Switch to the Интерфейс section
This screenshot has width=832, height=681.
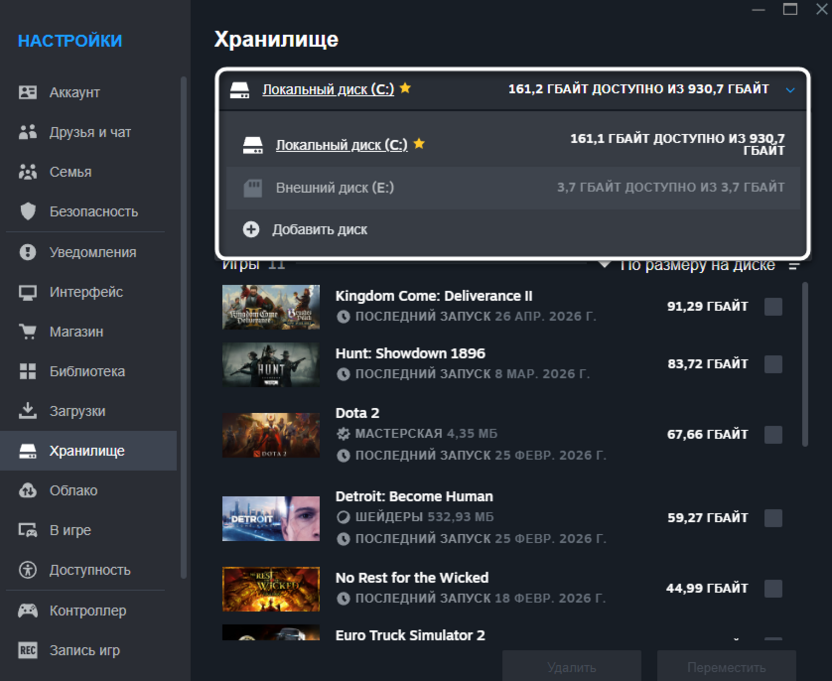tap(89, 292)
